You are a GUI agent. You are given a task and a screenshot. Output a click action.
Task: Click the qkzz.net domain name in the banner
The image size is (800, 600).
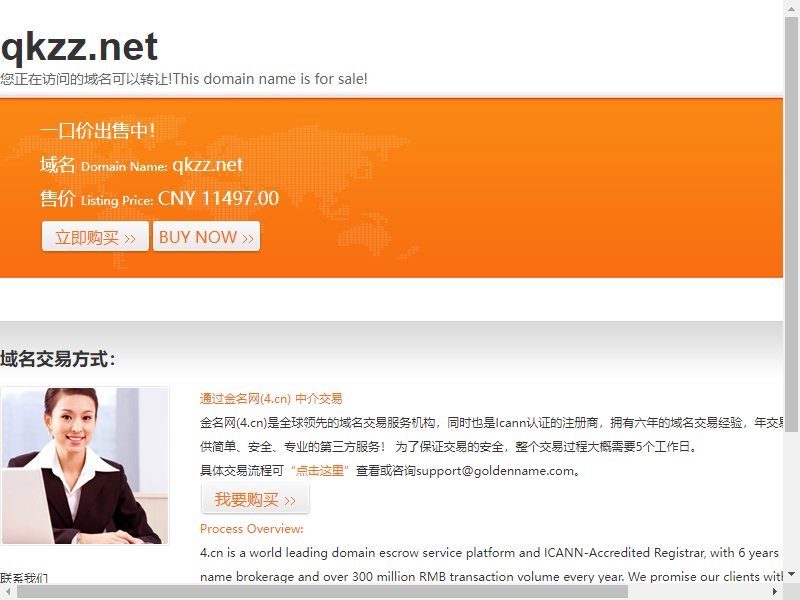[x=207, y=165]
